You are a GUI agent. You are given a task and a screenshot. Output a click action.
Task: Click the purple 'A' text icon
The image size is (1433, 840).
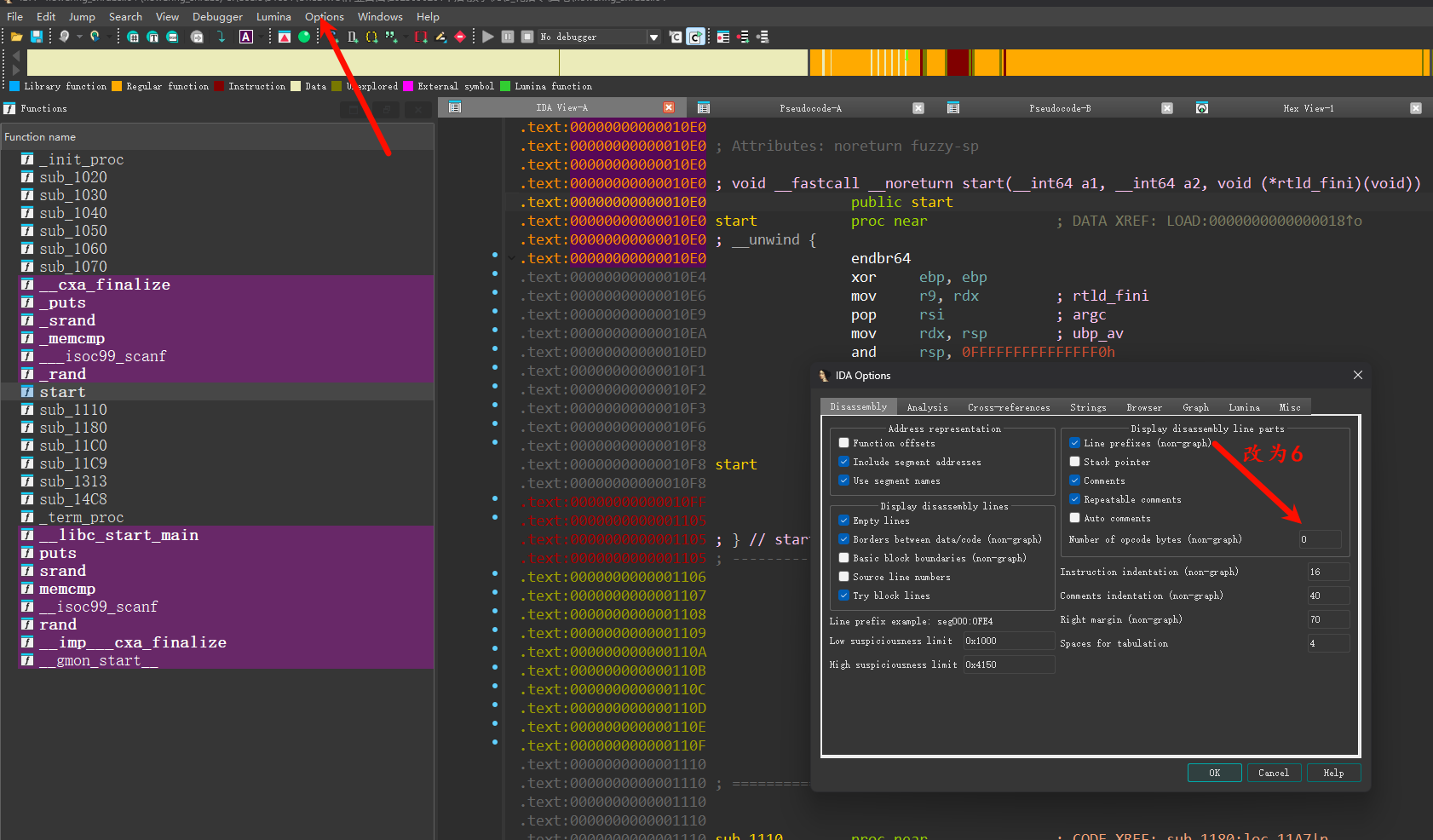point(246,37)
